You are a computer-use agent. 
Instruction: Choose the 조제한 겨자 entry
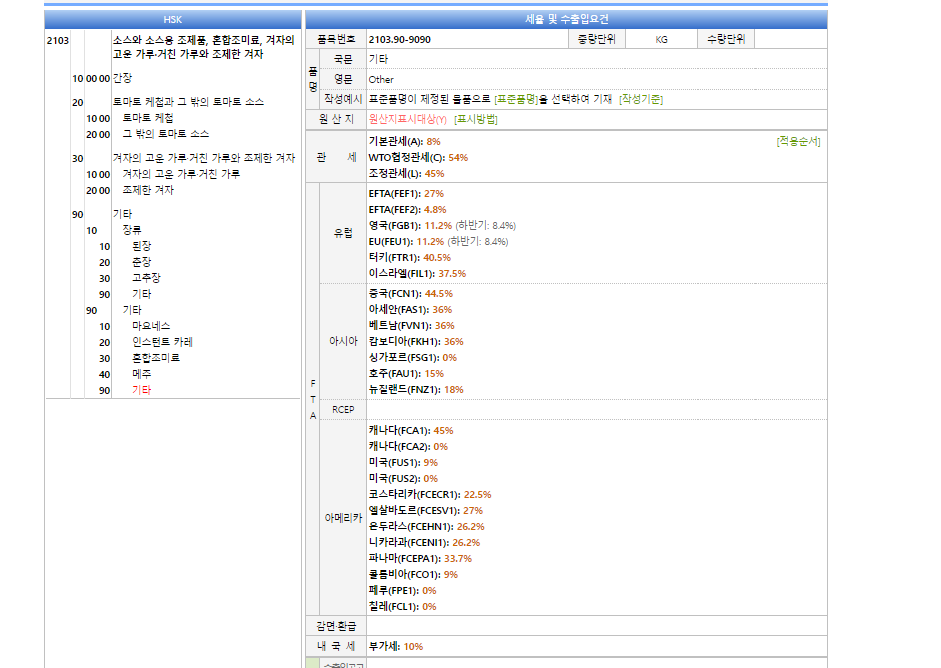pyautogui.click(x=148, y=190)
